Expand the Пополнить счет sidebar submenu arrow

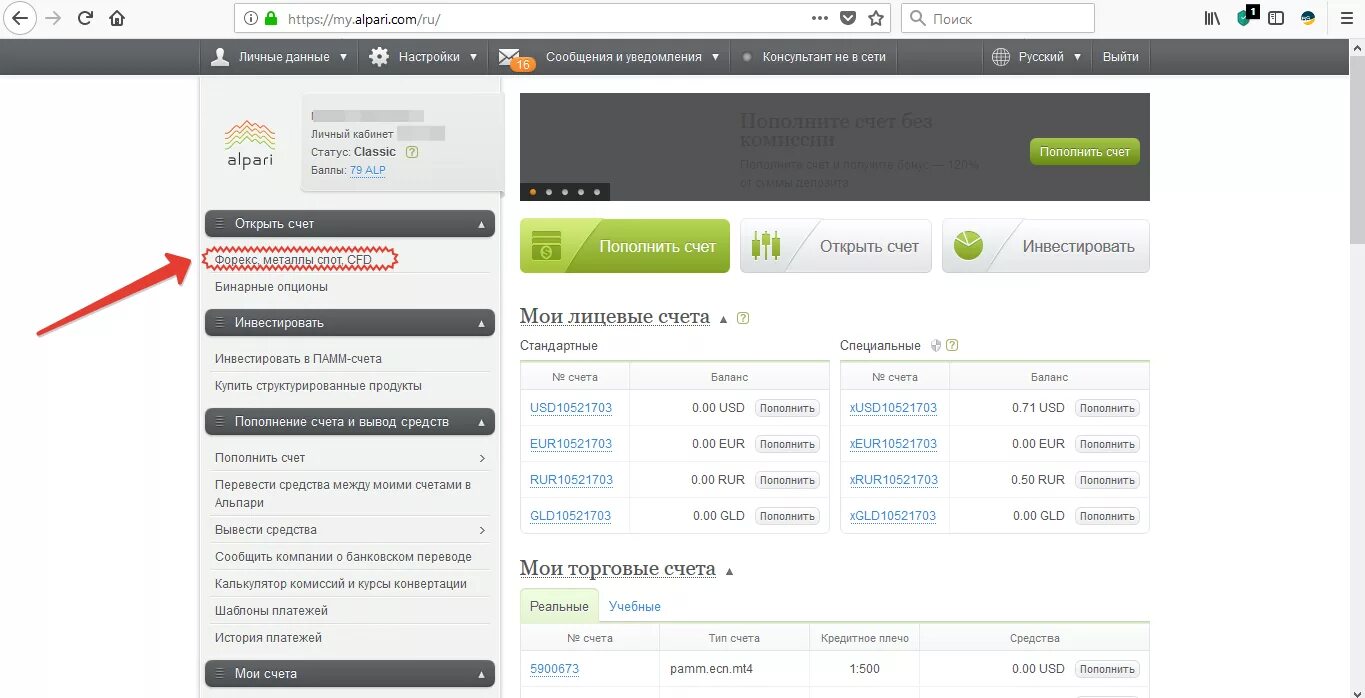[482, 458]
